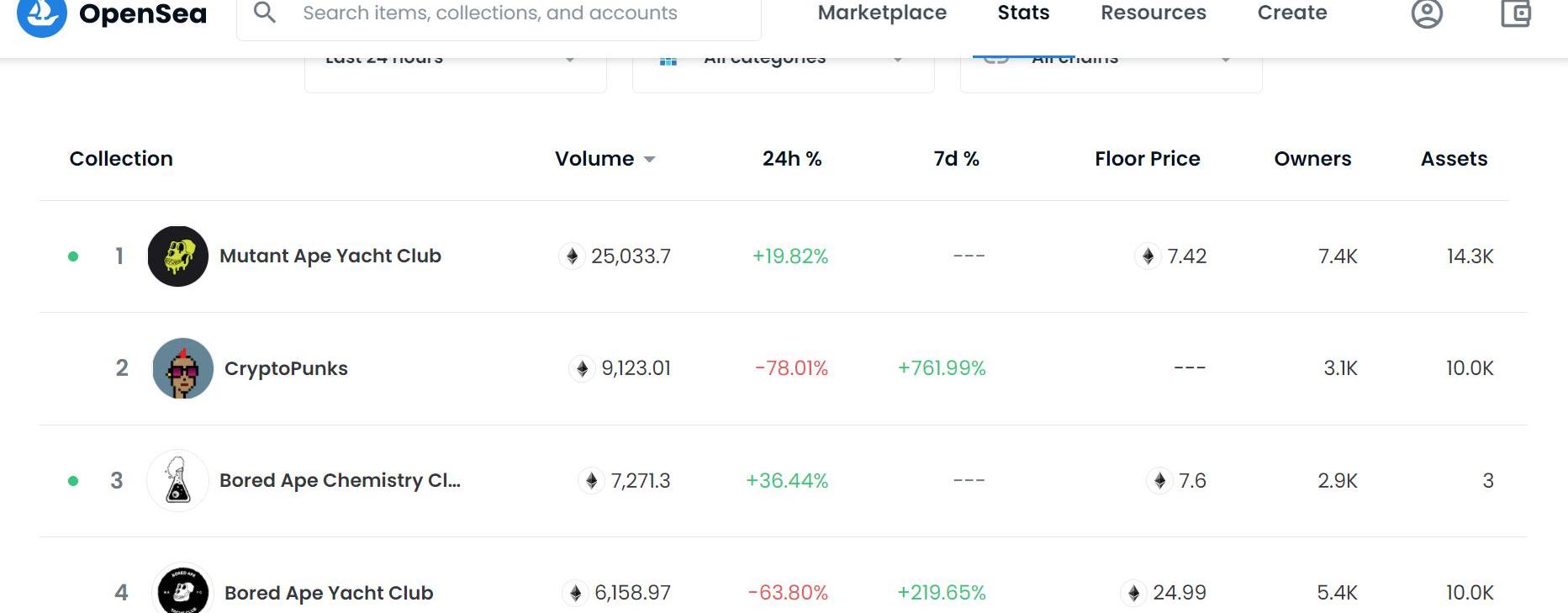
Task: Click the -63.80% value
Action: coord(788,593)
